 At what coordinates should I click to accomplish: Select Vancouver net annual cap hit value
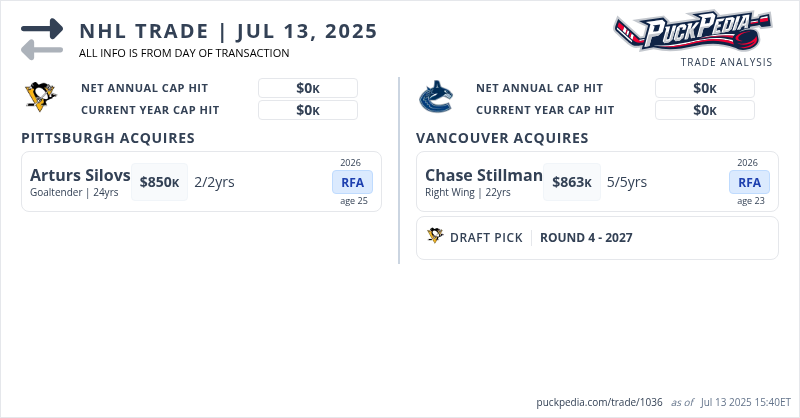(x=704, y=88)
